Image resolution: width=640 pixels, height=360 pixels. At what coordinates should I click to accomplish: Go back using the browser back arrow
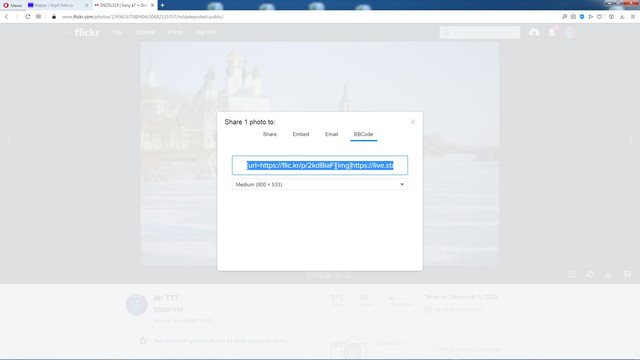point(7,17)
